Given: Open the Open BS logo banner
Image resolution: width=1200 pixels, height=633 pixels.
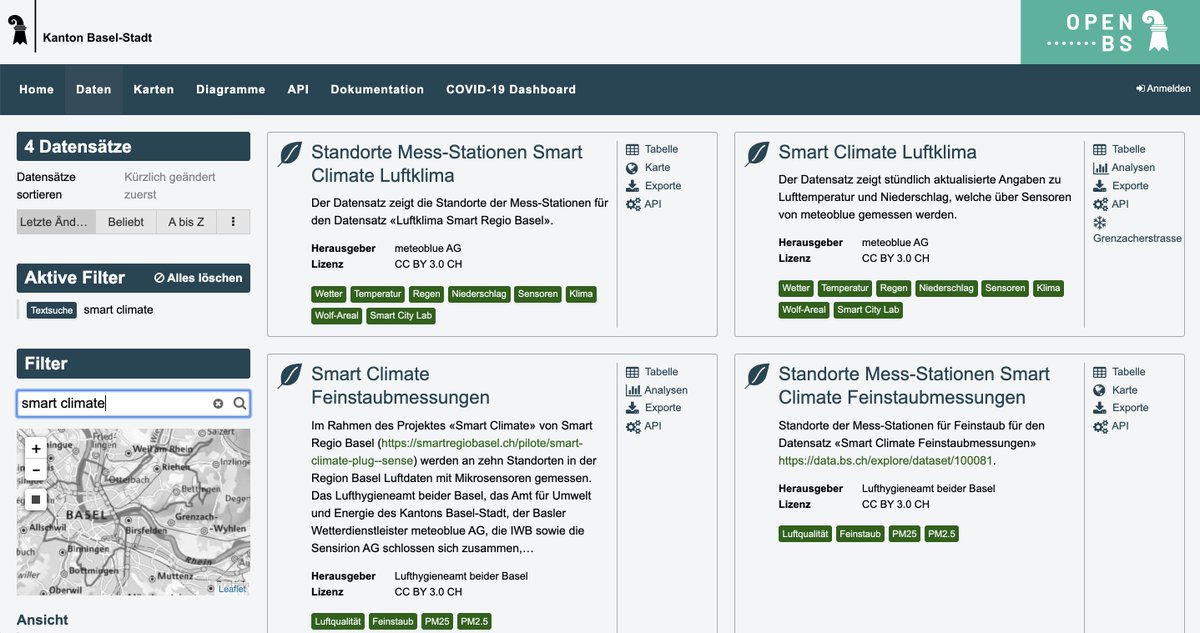Looking at the screenshot, I should [x=1110, y=32].
